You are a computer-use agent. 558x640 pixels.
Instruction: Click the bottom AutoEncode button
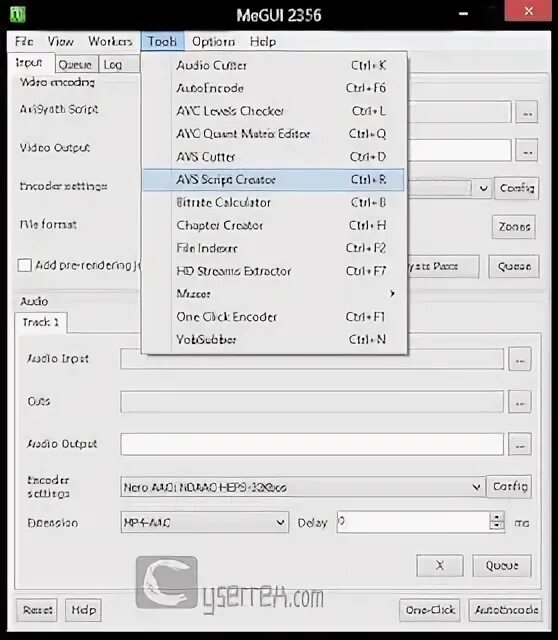point(506,610)
